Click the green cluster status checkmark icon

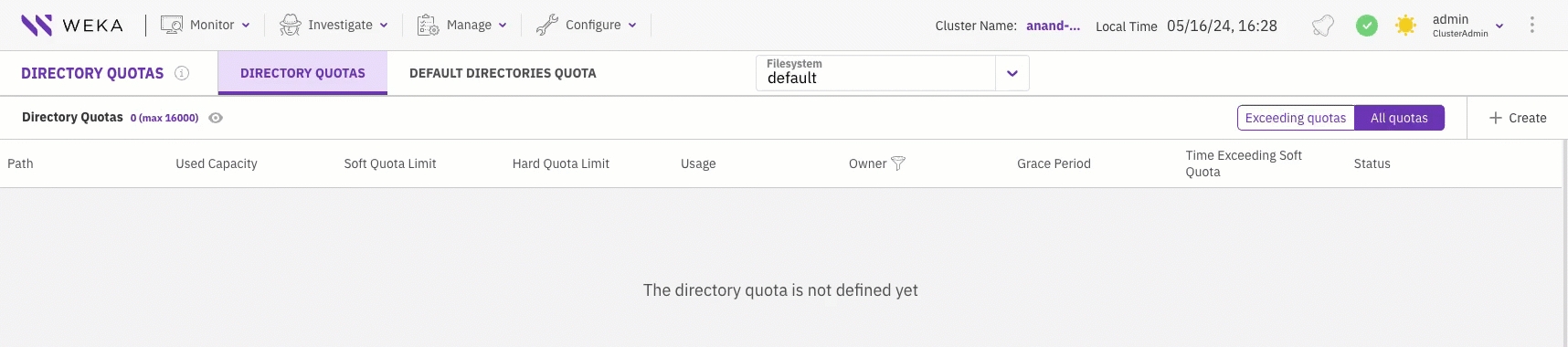[1366, 26]
